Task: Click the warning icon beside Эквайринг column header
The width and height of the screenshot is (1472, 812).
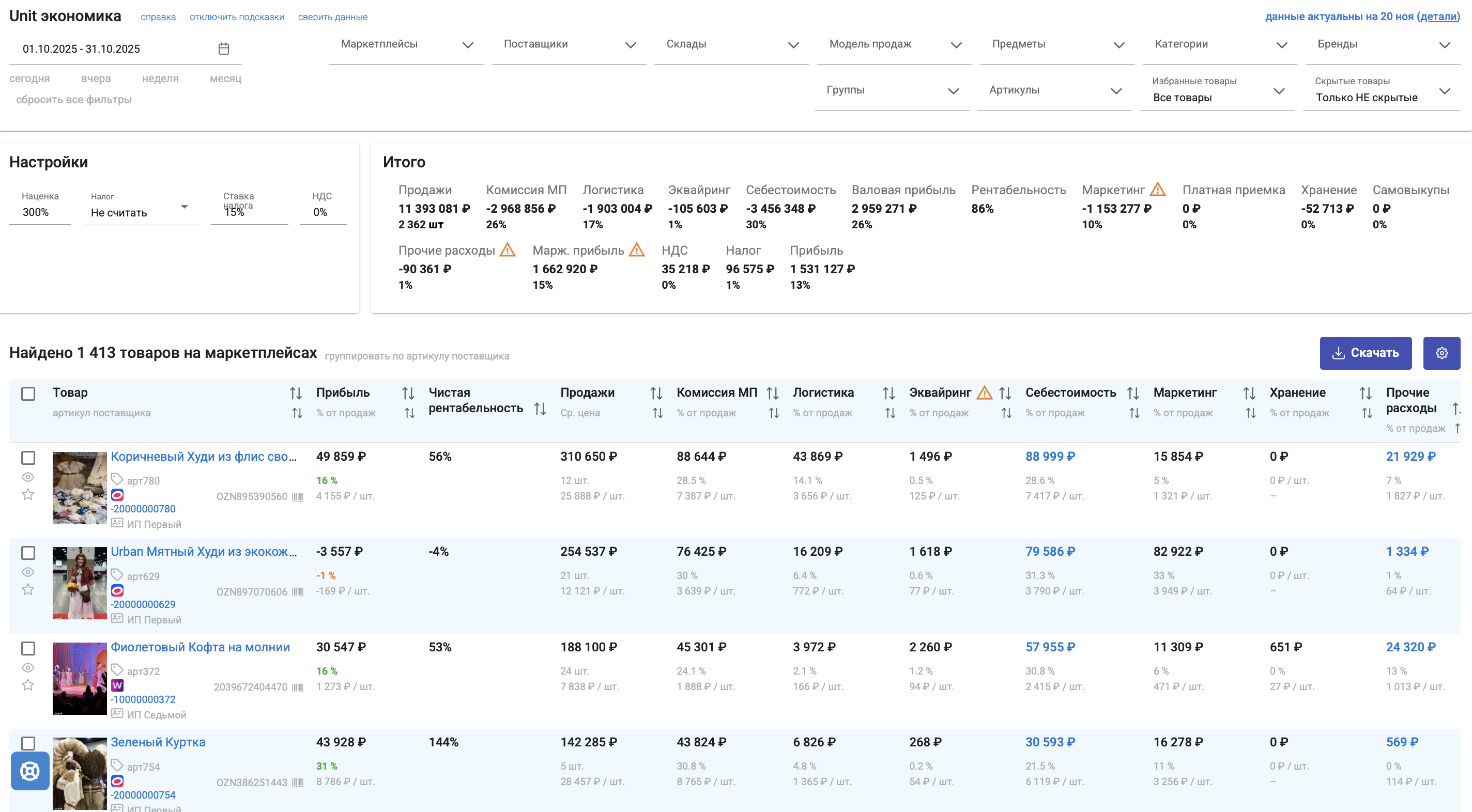Action: point(984,392)
